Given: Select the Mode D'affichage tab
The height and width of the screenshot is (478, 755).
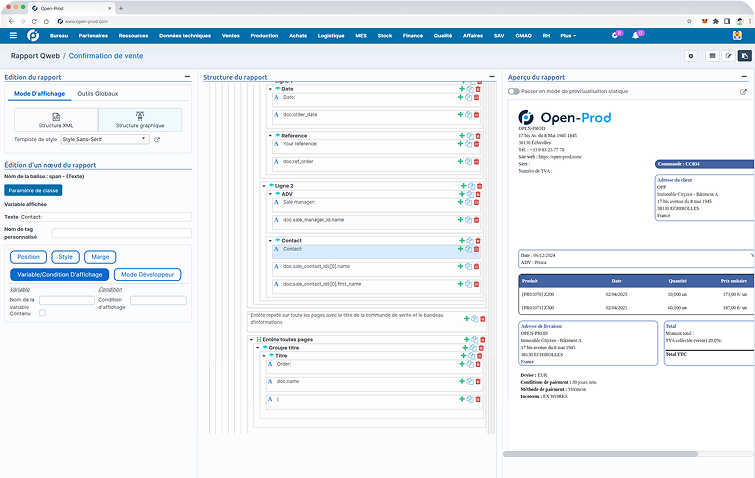Looking at the screenshot, I should pos(39,94).
